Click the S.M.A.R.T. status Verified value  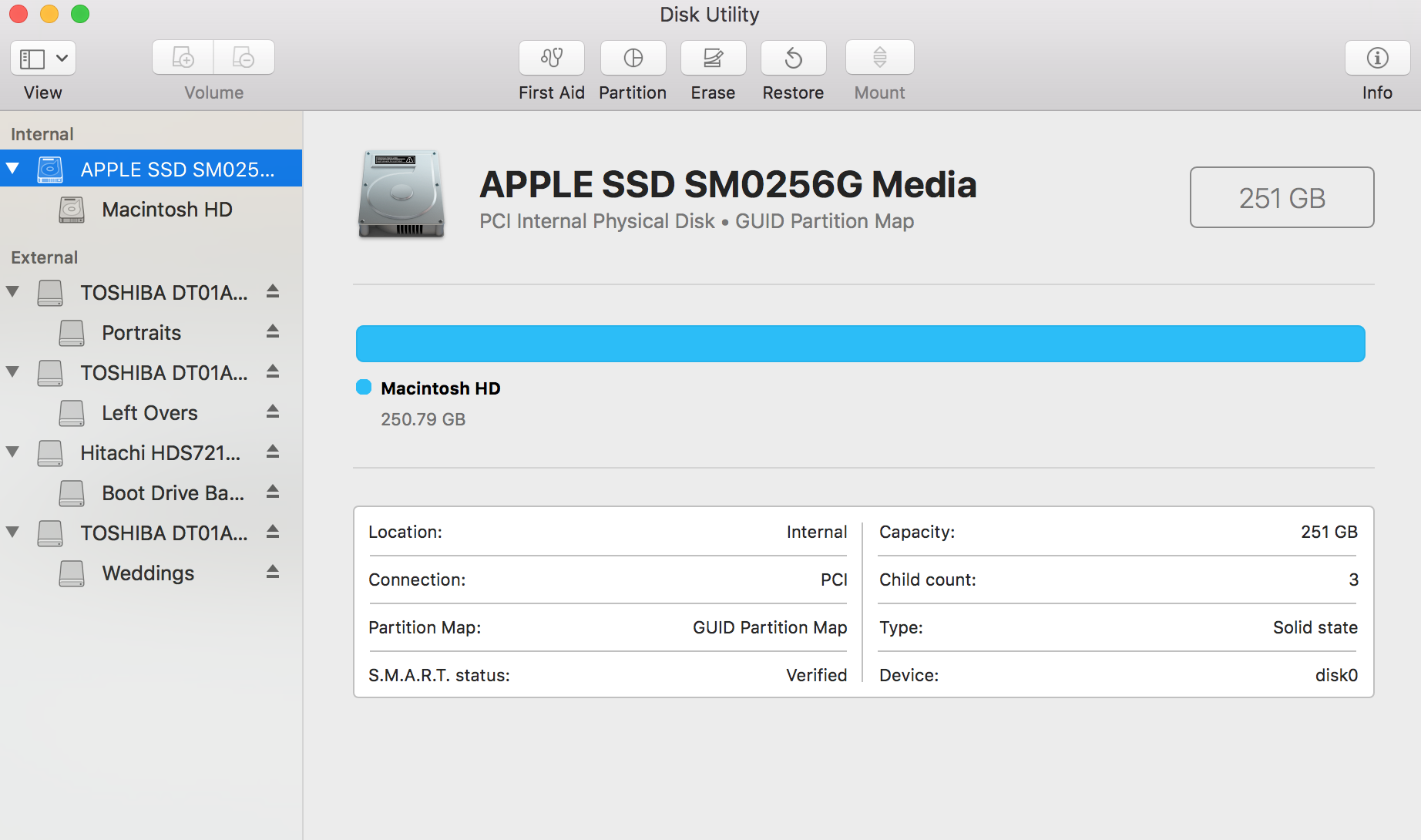click(816, 675)
